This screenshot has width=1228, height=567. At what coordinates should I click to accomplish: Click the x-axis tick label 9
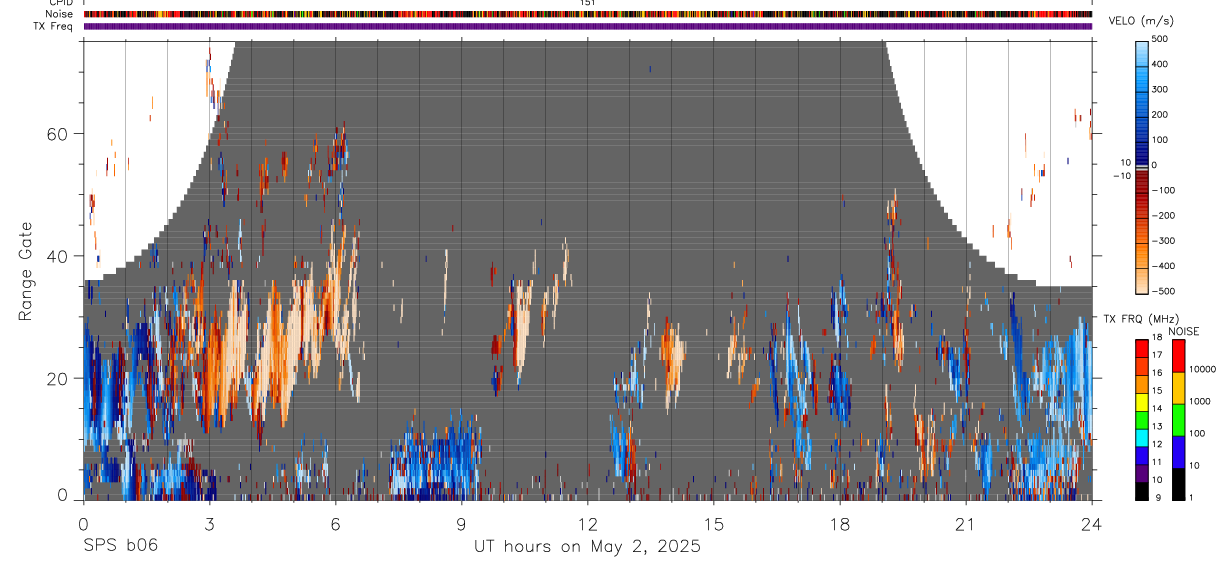point(461,524)
